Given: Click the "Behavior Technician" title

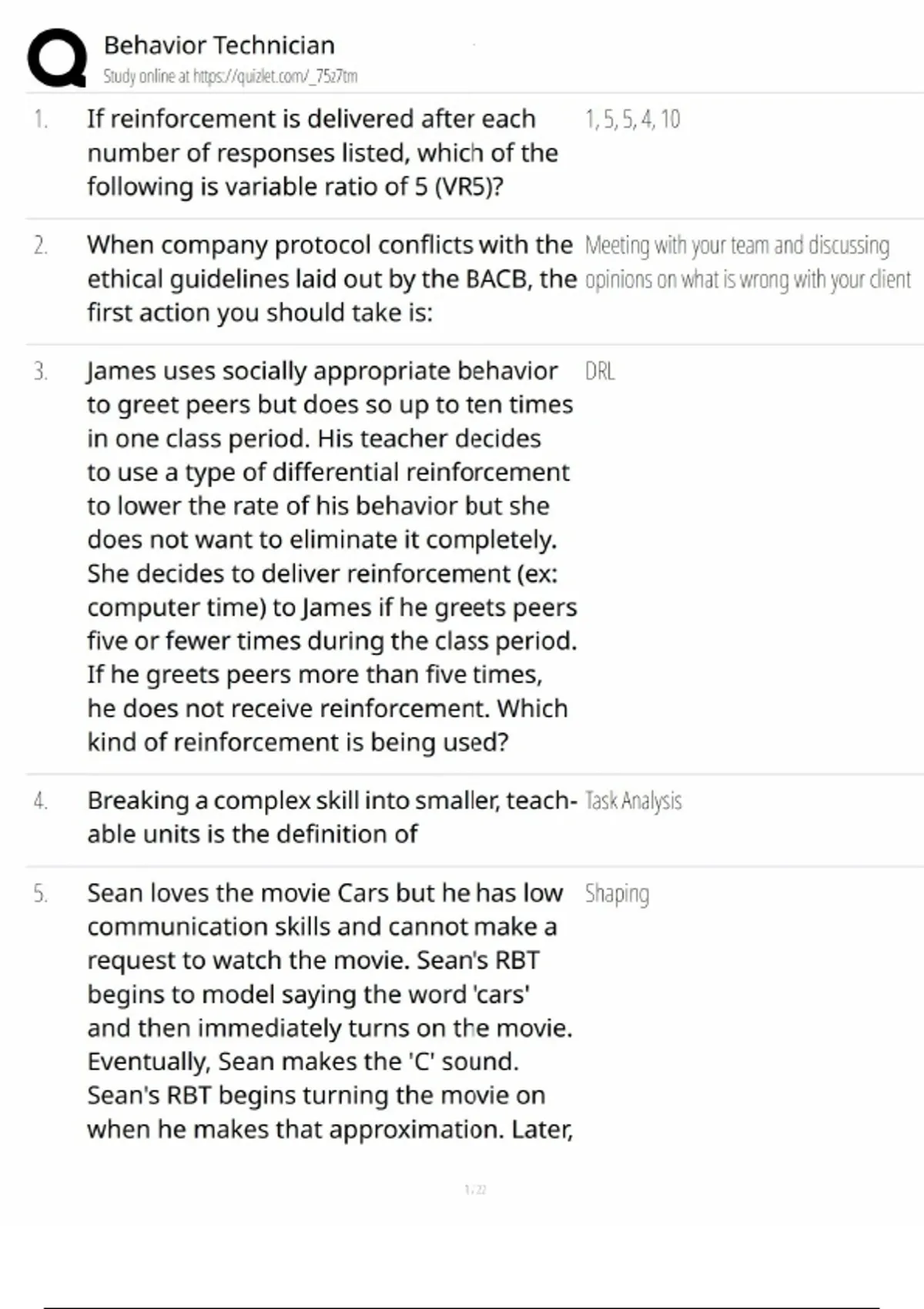Looking at the screenshot, I should click(219, 45).
